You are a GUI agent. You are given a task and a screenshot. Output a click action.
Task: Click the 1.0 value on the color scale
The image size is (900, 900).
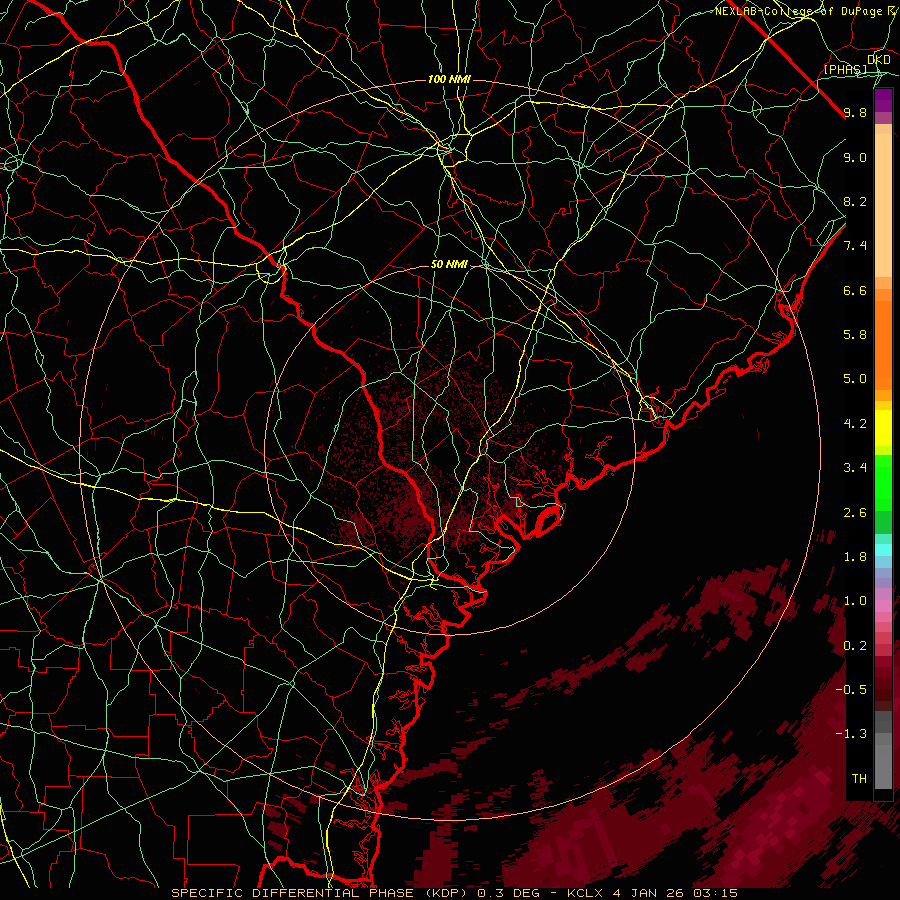(x=855, y=601)
